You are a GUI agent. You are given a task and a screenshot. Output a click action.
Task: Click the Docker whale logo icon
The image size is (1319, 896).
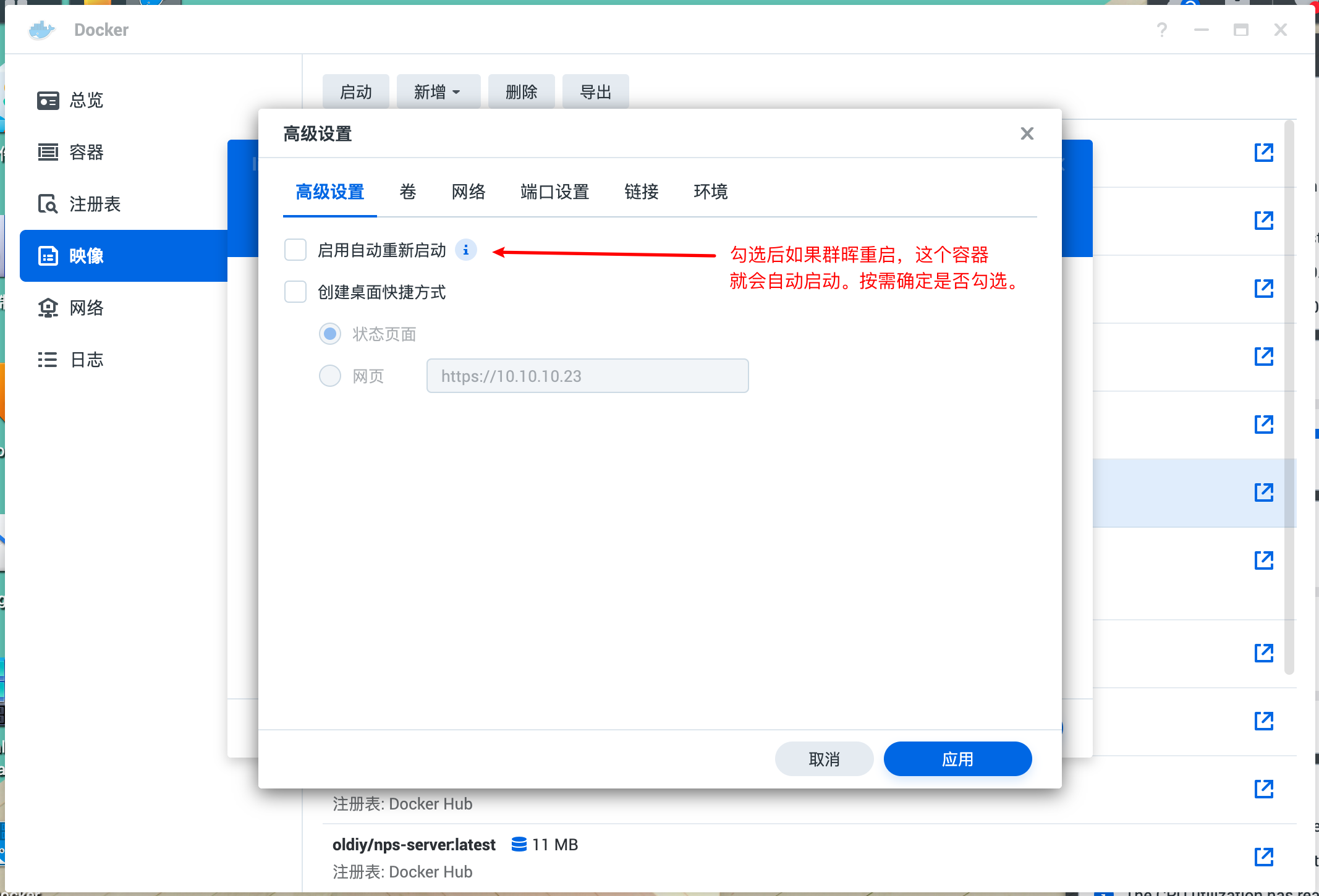point(41,30)
